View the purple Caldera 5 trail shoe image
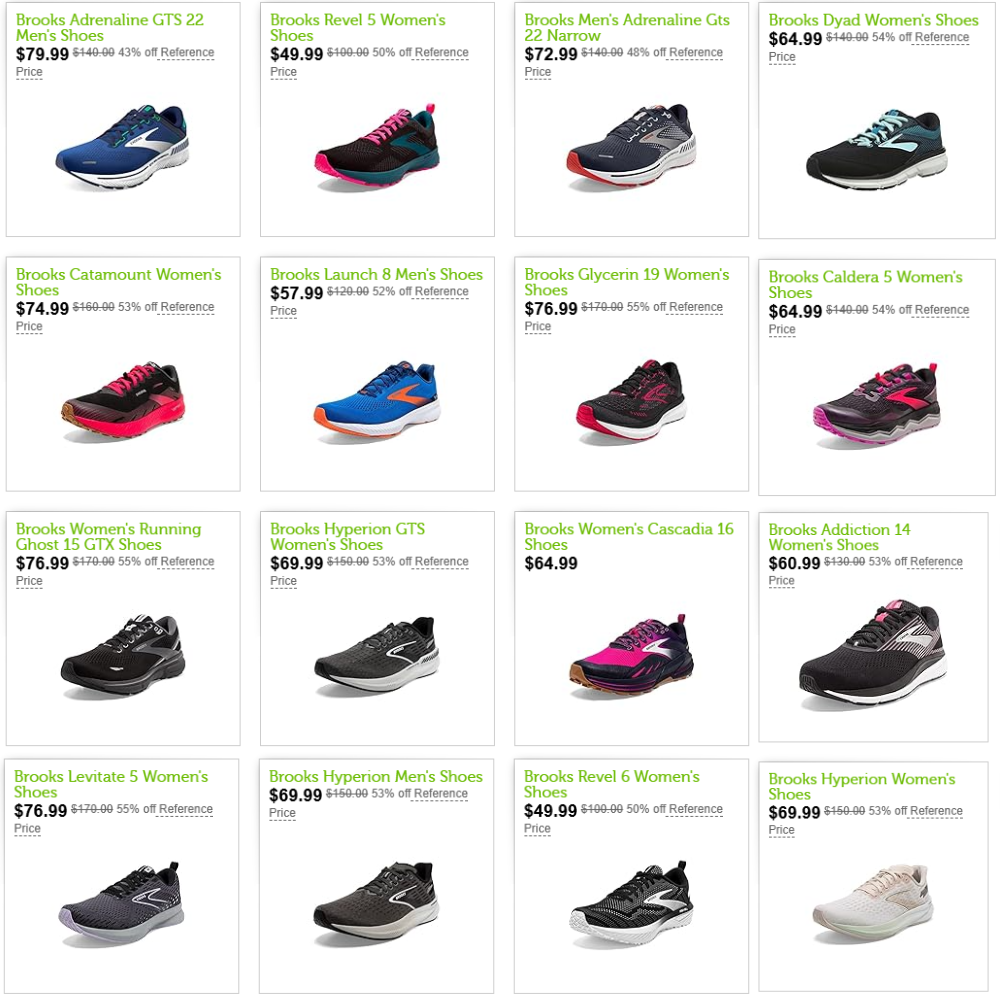Viewport: 1000px width, 1000px height. 877,405
